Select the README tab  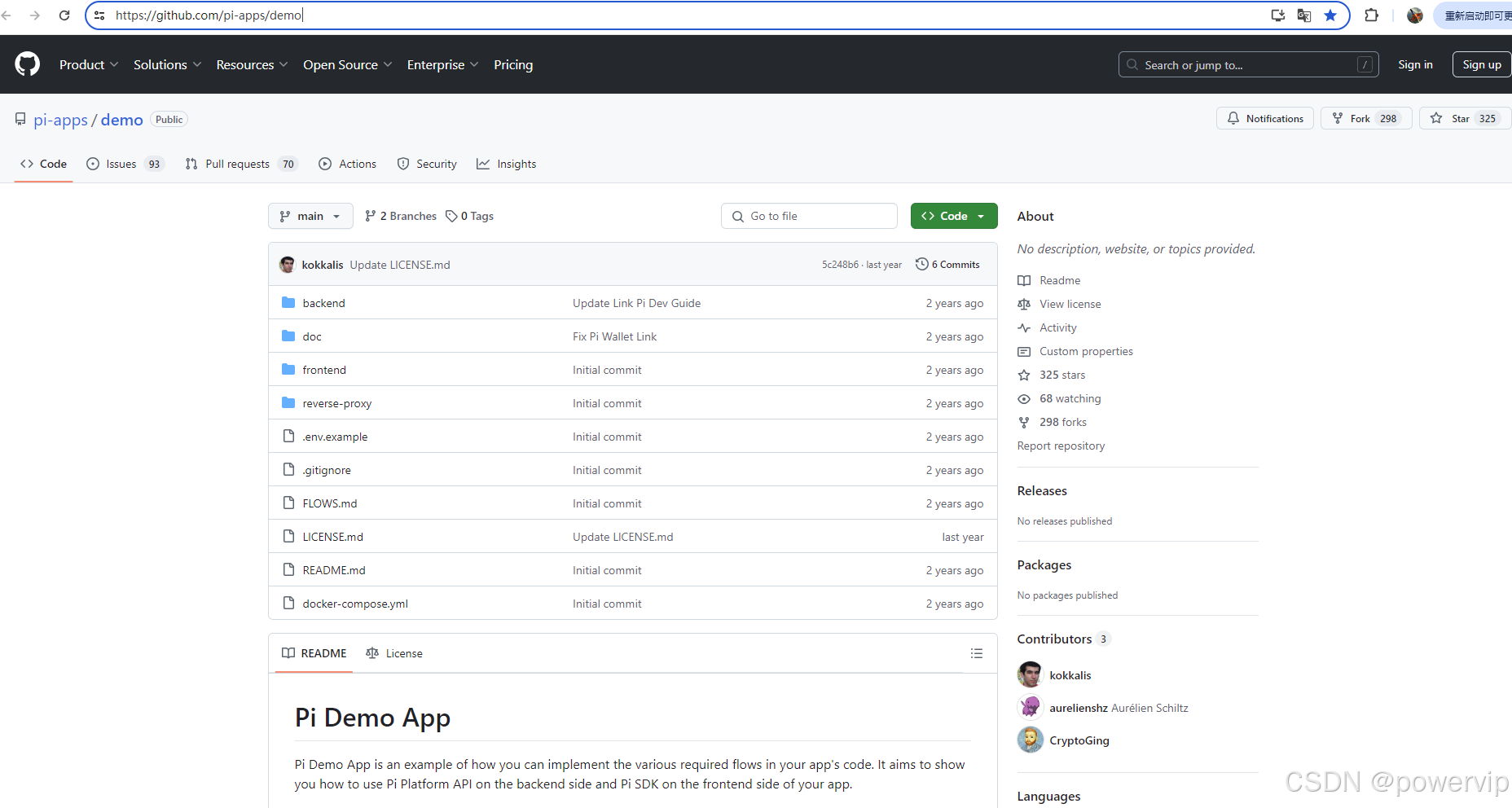(x=314, y=653)
